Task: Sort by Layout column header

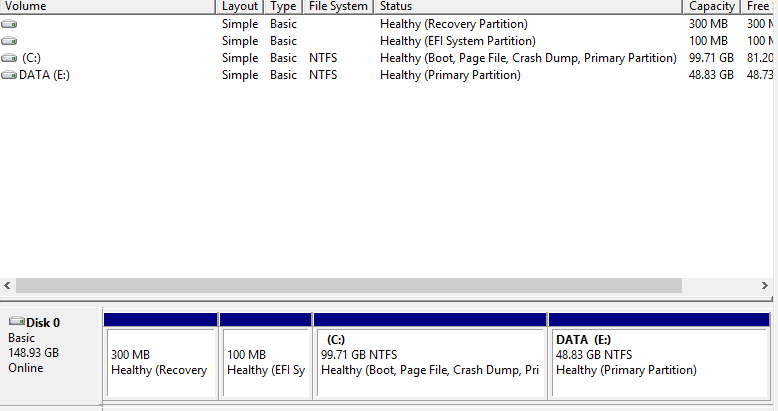Action: pos(240,7)
